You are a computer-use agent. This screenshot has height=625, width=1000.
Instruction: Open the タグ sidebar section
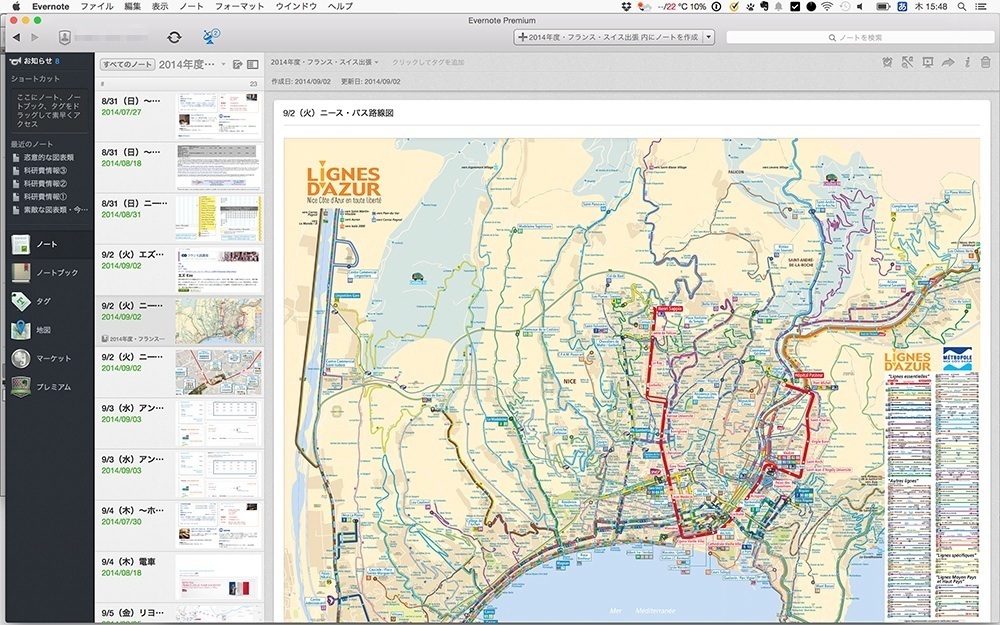tap(43, 301)
